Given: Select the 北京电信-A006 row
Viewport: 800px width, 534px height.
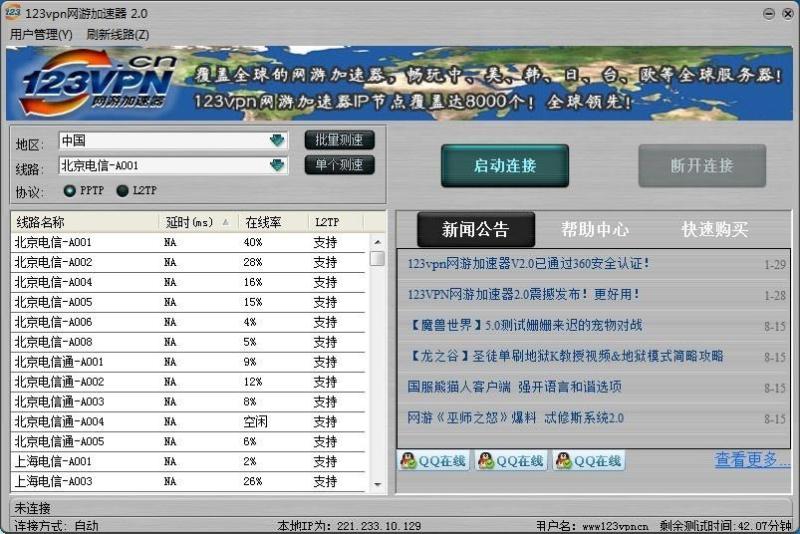Looking at the screenshot, I should (188, 322).
